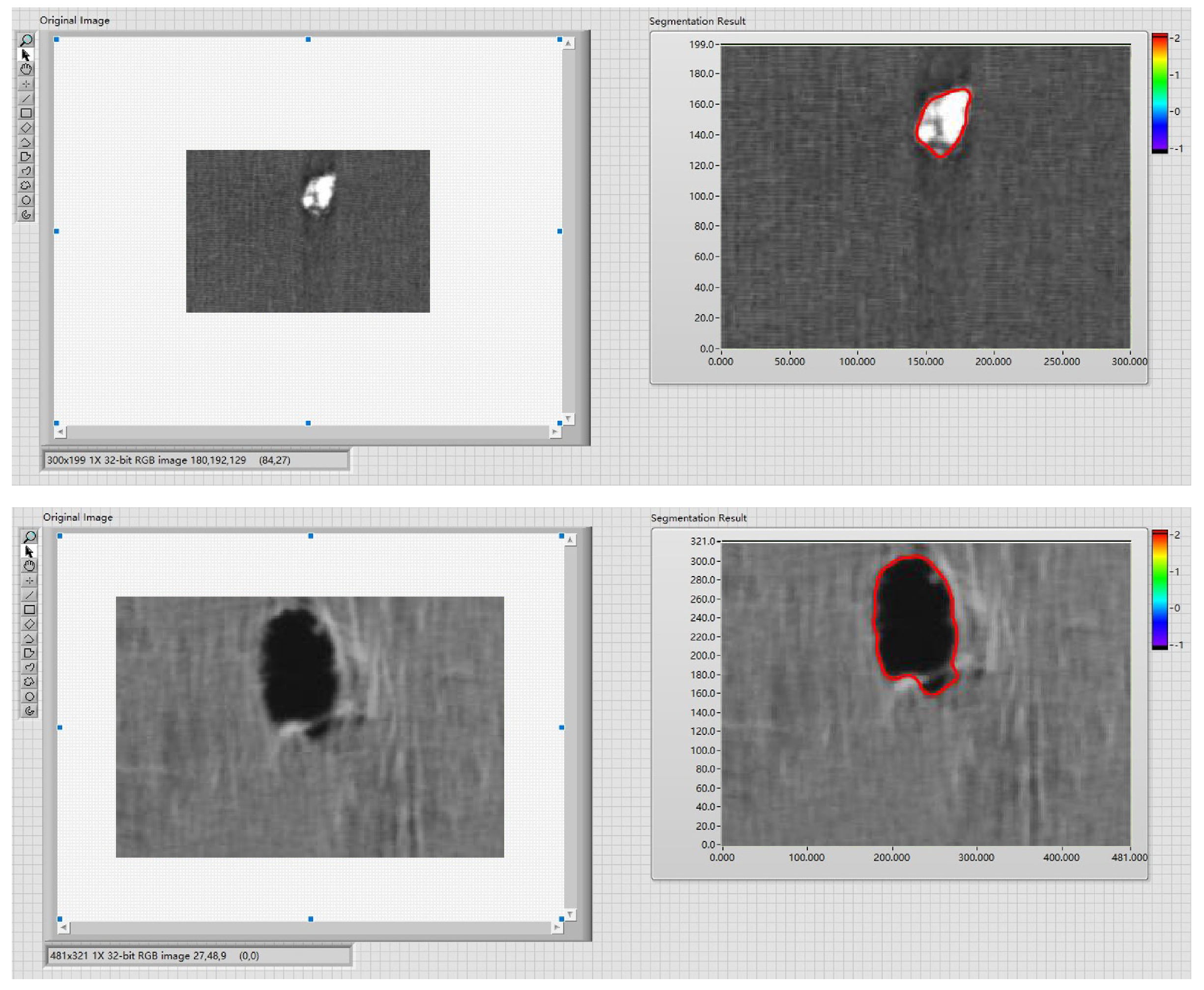
Task: Click the red-outlined white region in the upper segmentation result
Action: pyautogui.click(x=945, y=121)
